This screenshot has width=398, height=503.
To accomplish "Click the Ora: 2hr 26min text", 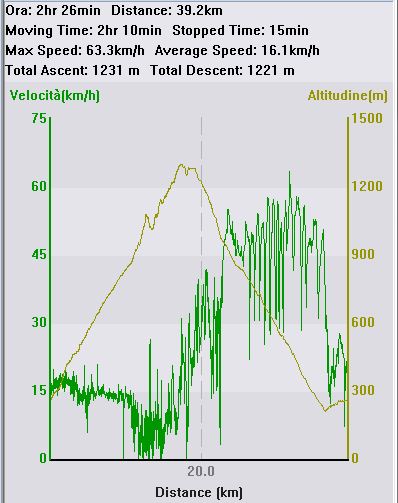I will tap(53, 11).
